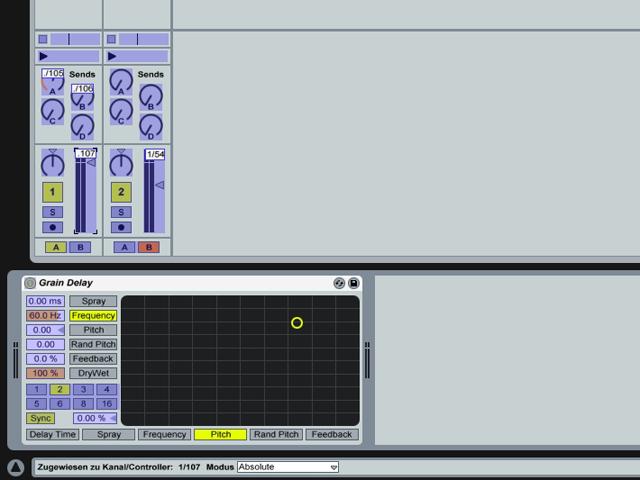Select Feedback on the X-axis row

click(331, 434)
